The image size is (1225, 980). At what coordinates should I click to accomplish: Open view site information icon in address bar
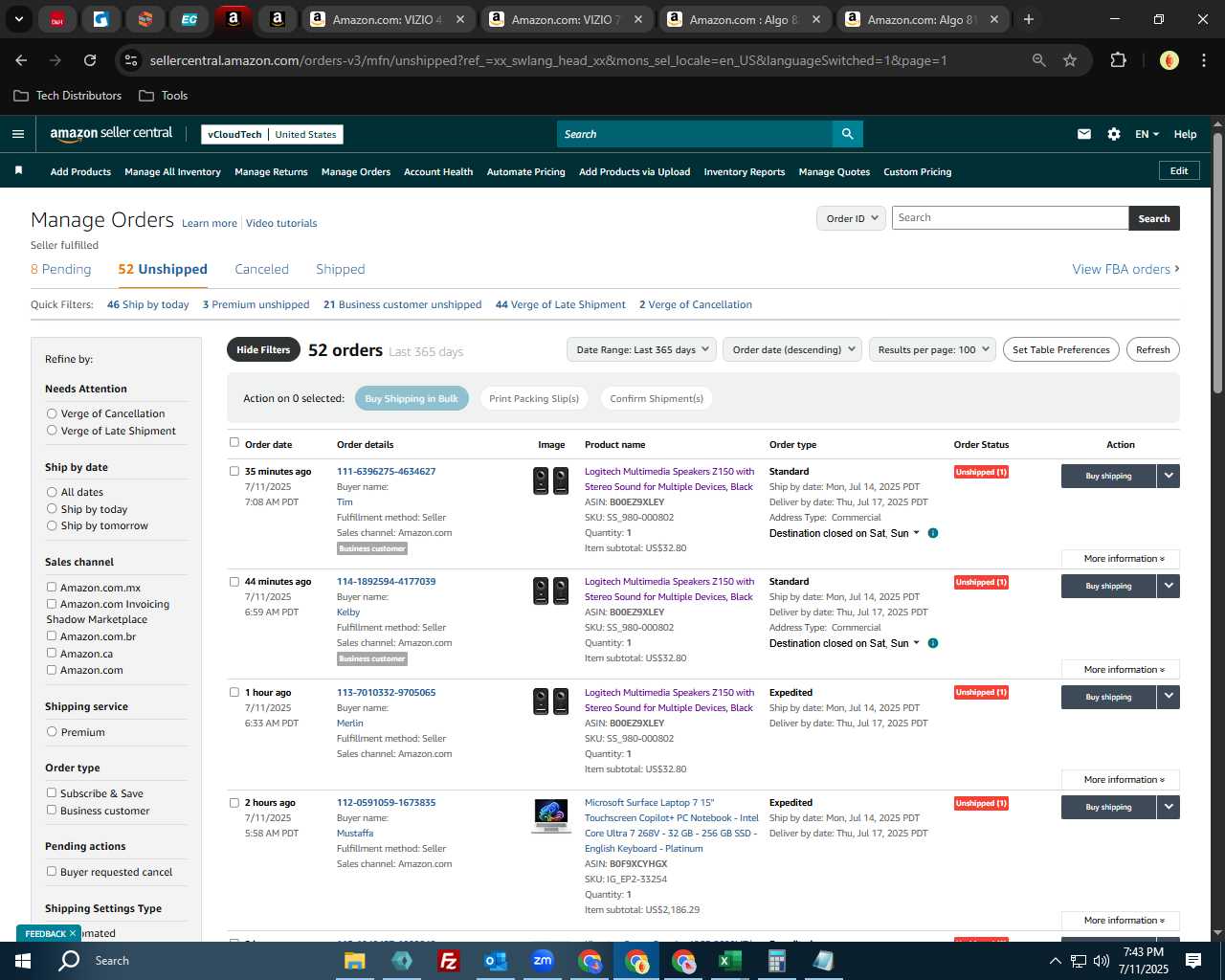coord(131,60)
